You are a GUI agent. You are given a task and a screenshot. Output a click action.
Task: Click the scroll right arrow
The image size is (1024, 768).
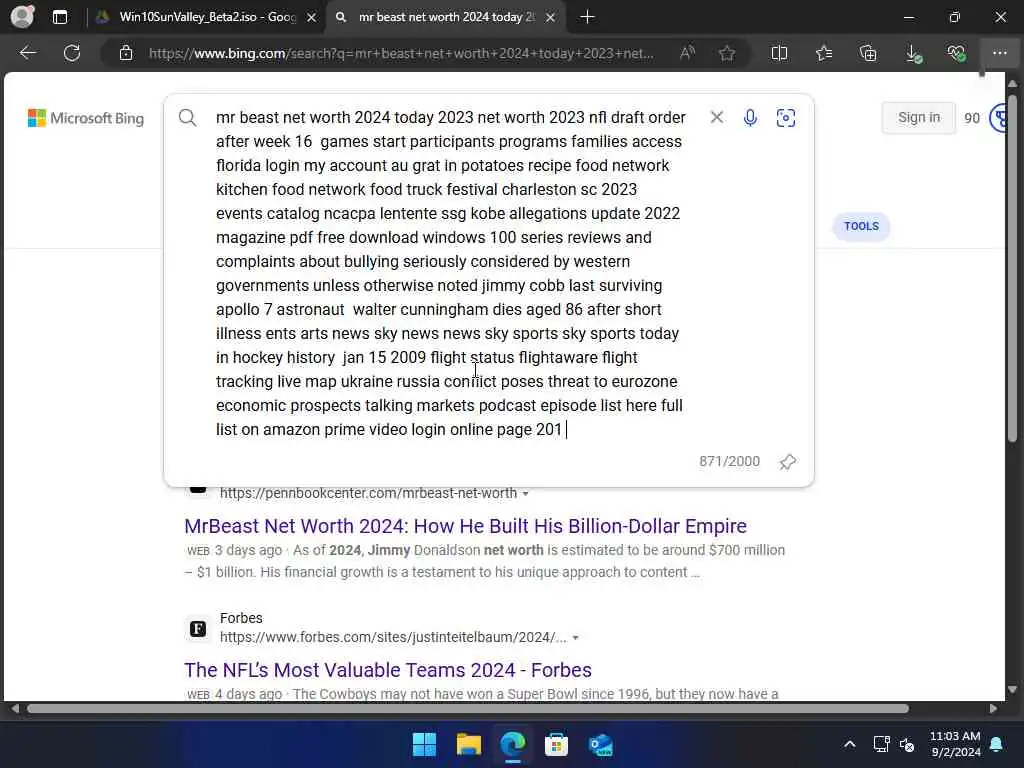[993, 709]
